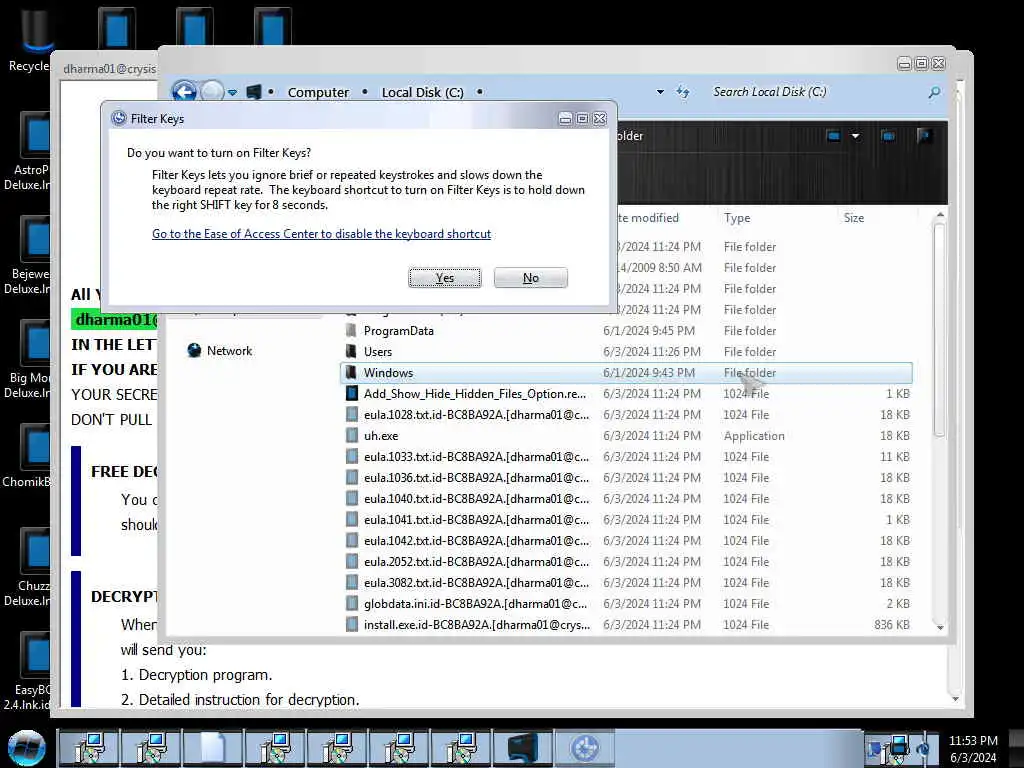Sort by Type column header

pos(737,217)
